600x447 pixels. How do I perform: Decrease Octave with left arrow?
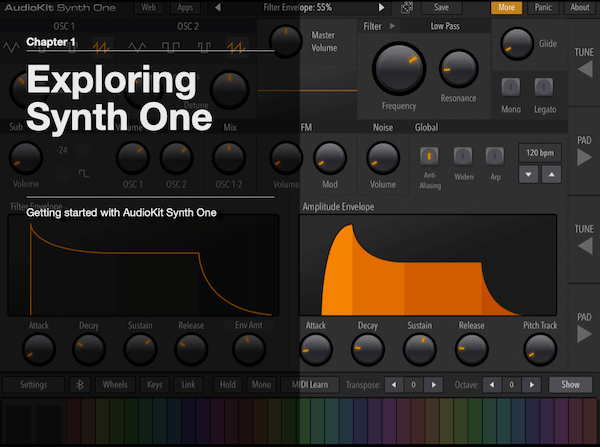pos(492,385)
